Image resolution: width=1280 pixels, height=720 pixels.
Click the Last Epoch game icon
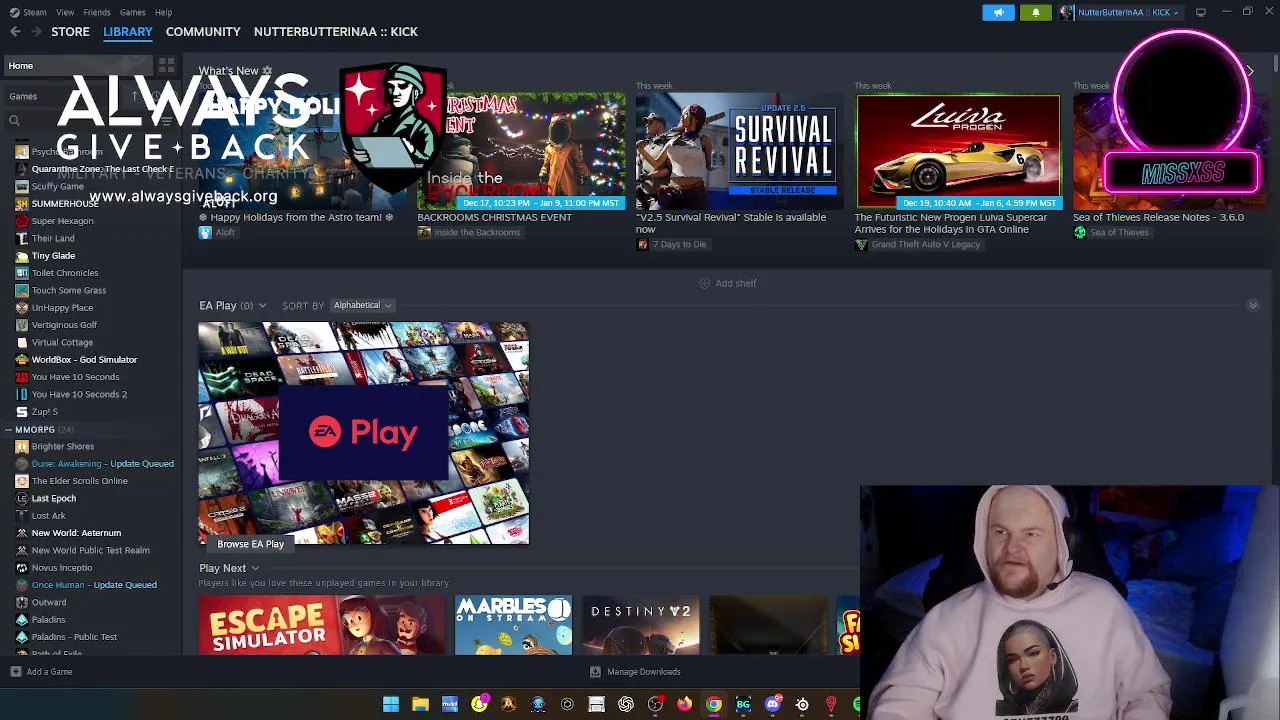(x=22, y=498)
